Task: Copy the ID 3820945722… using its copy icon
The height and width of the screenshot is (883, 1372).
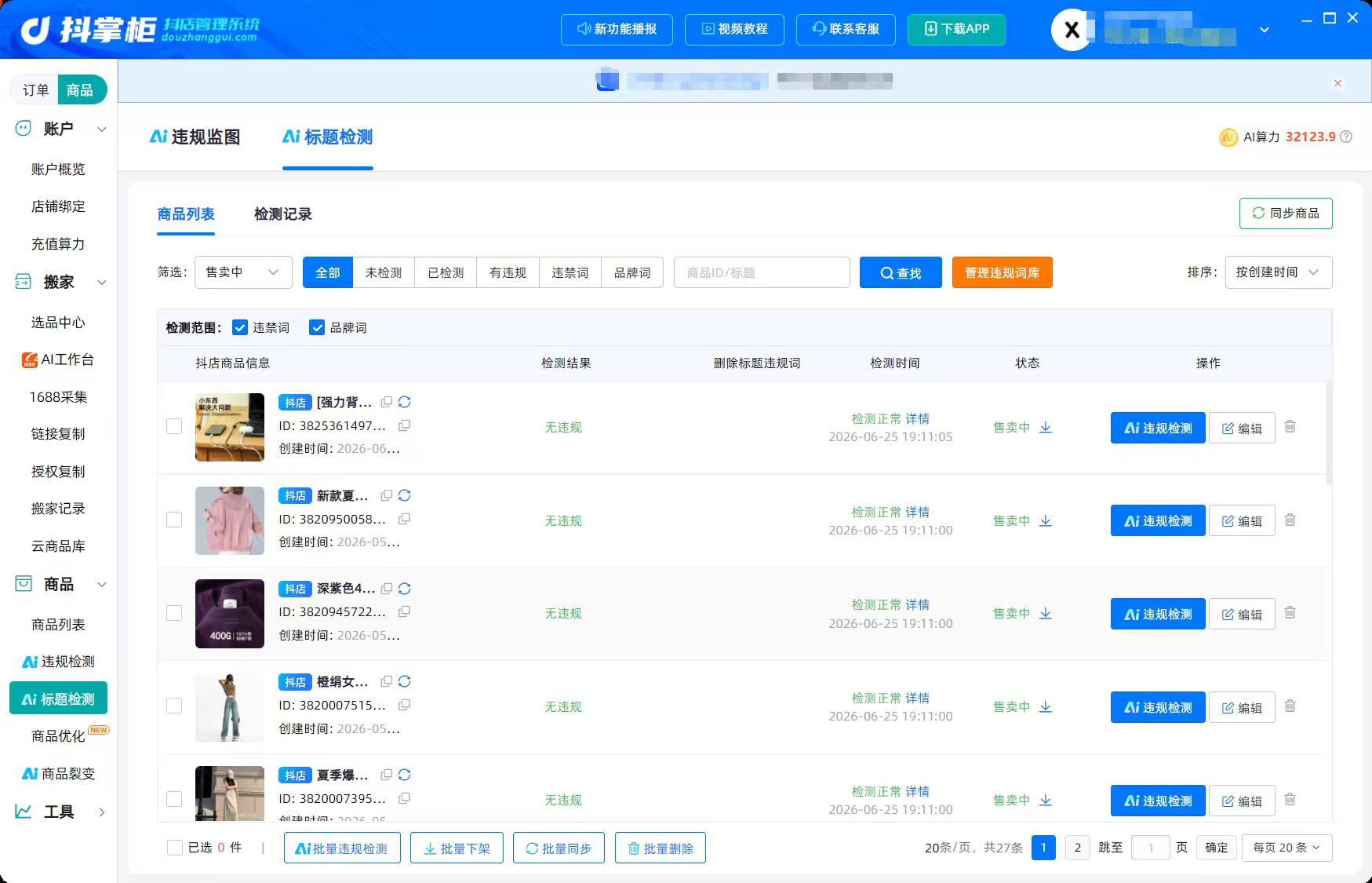Action: click(405, 611)
